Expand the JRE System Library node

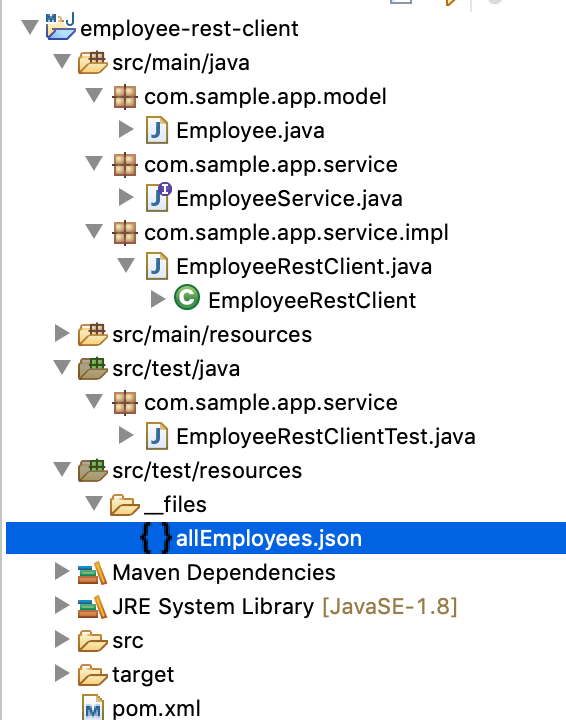point(62,605)
